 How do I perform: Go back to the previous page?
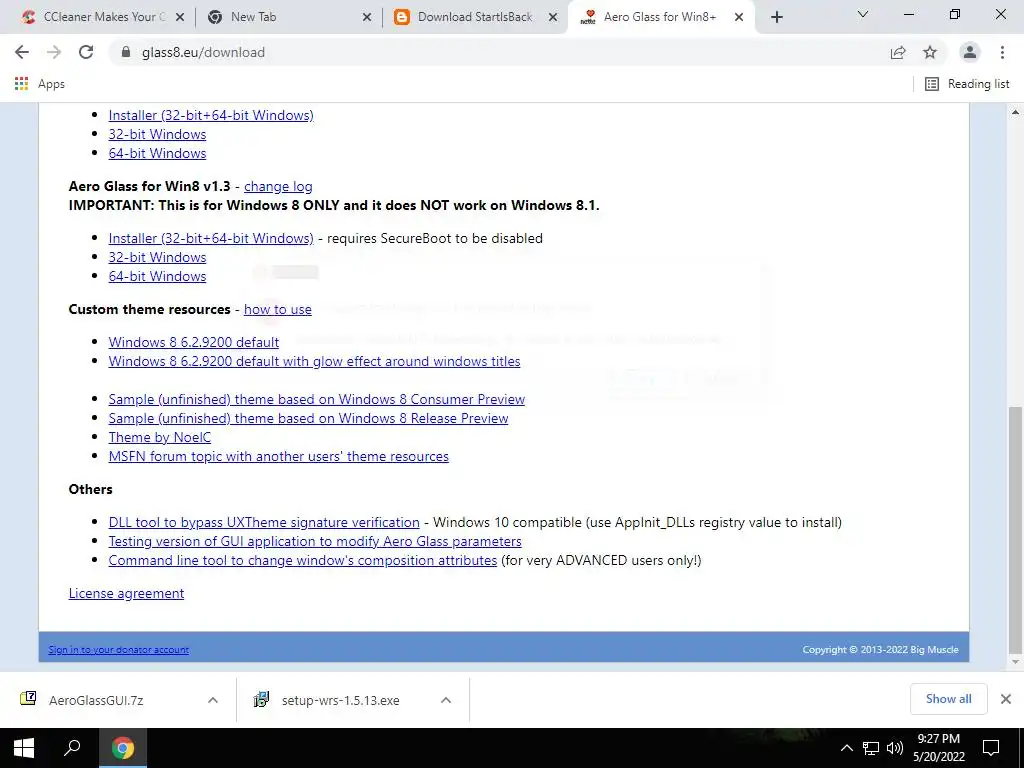(22, 52)
